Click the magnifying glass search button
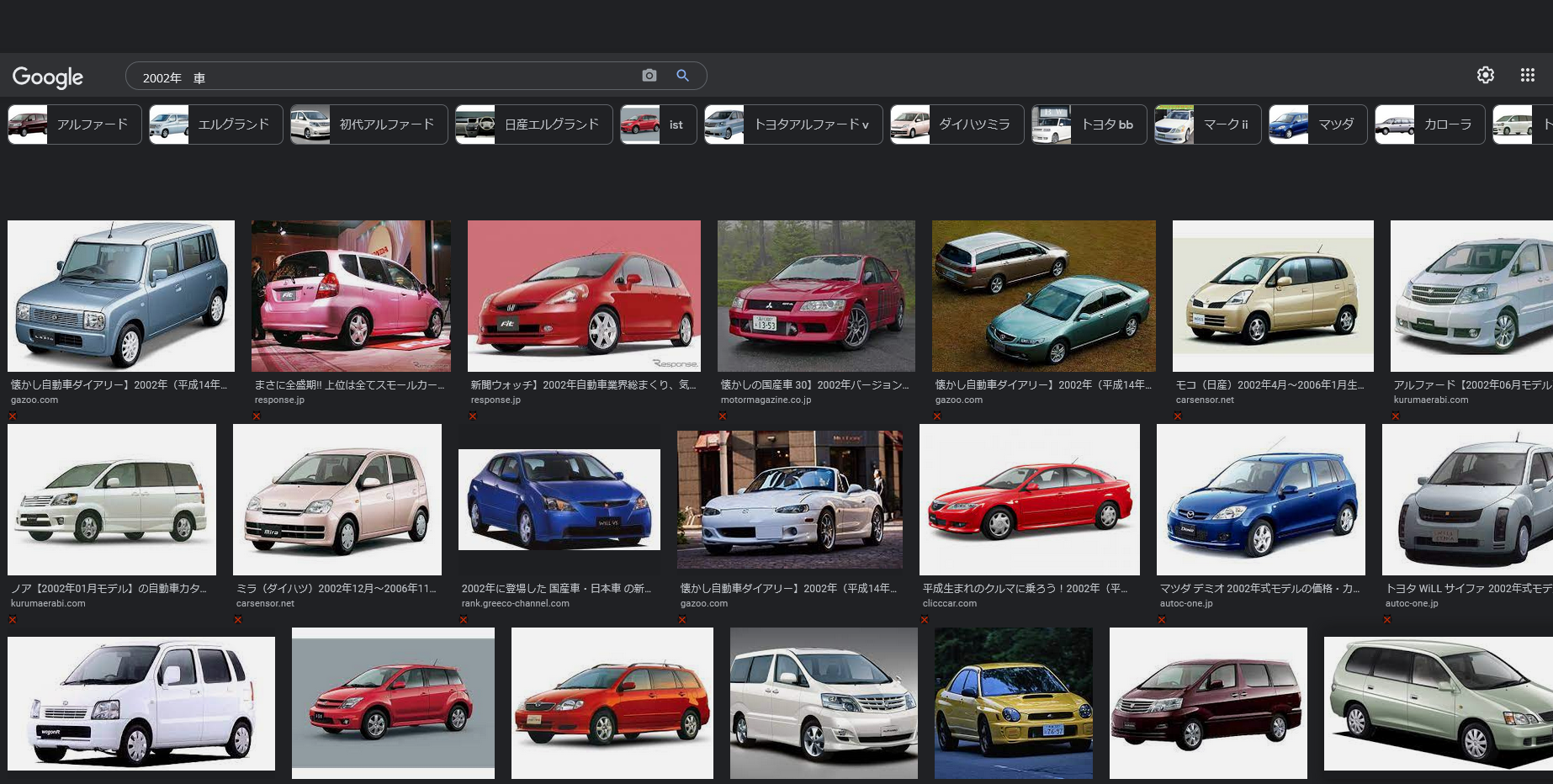The width and height of the screenshot is (1553, 784). pyautogui.click(x=682, y=76)
